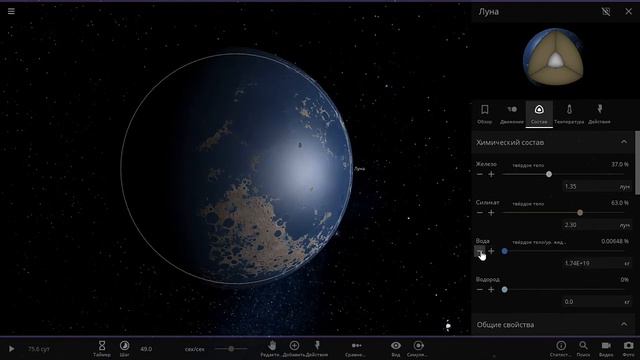The image size is (640, 360).
Task: Change the сек/сек time unit
Action: click(195, 349)
